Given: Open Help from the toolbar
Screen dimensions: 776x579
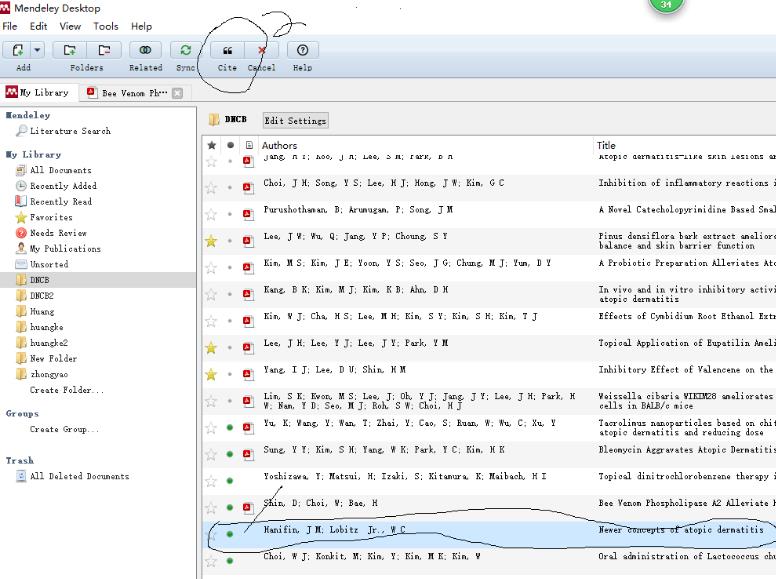Looking at the screenshot, I should [302, 50].
